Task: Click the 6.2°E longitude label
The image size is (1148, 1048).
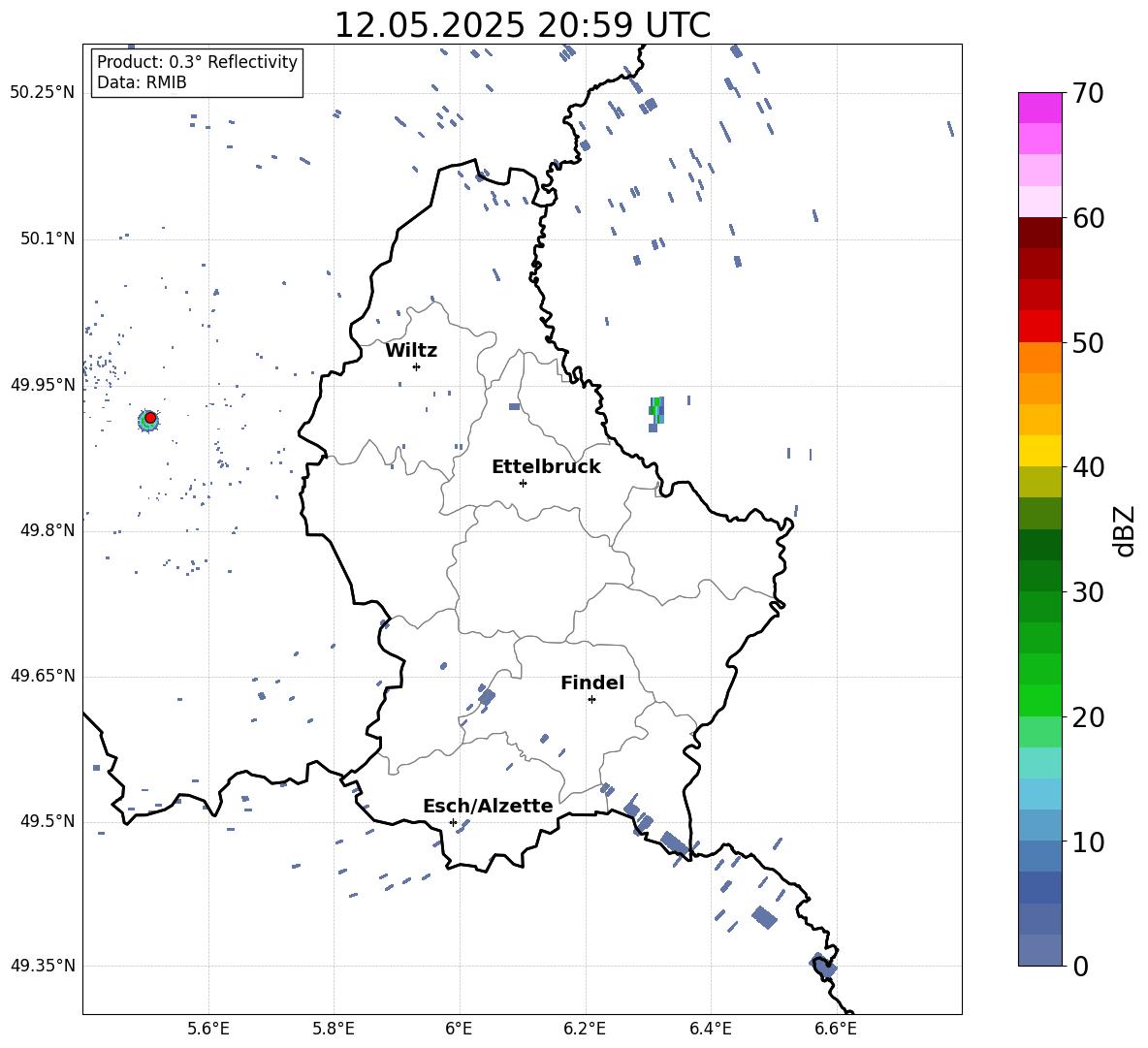Action: pyautogui.click(x=585, y=1029)
